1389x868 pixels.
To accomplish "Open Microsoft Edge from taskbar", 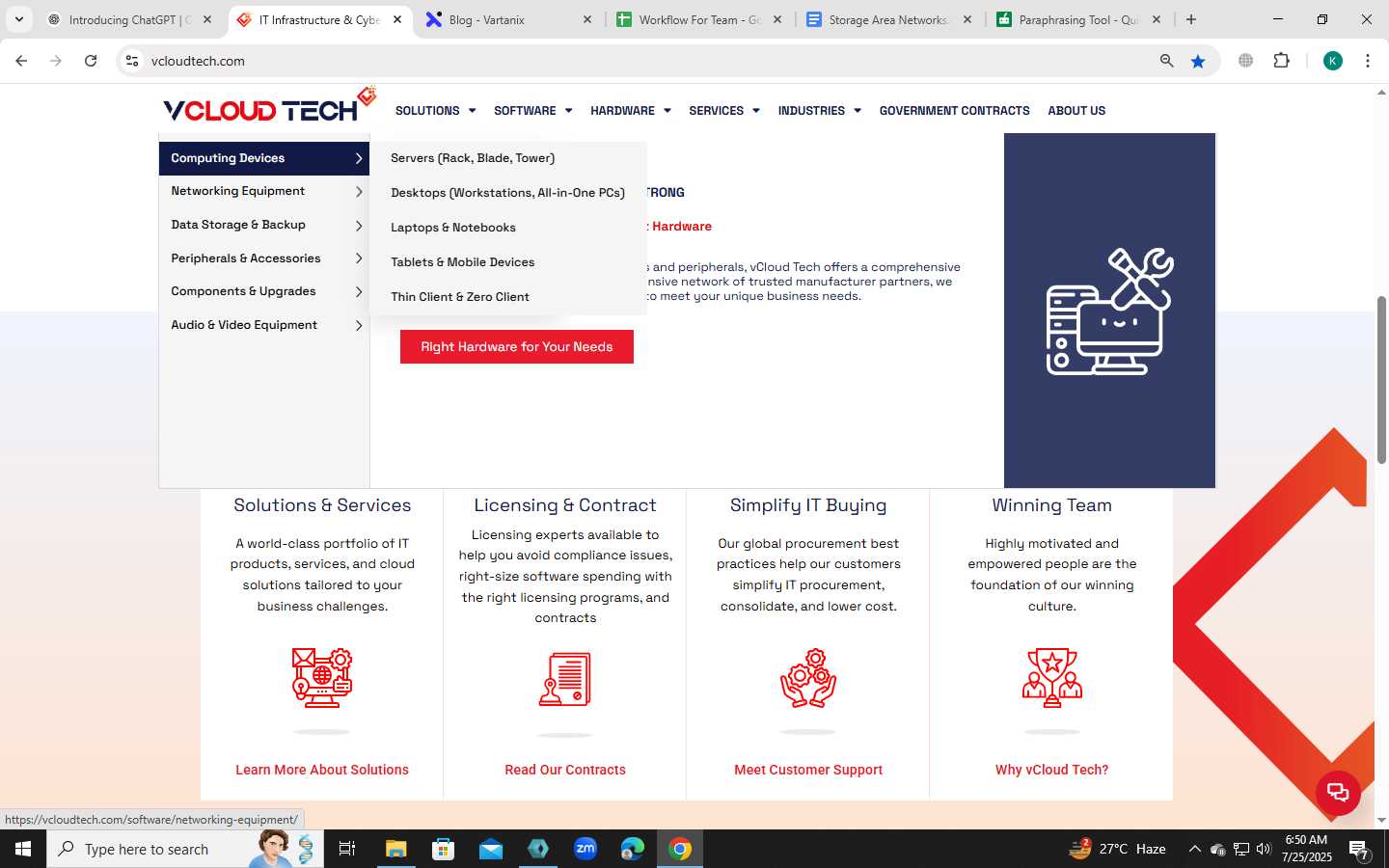I will coord(633,849).
